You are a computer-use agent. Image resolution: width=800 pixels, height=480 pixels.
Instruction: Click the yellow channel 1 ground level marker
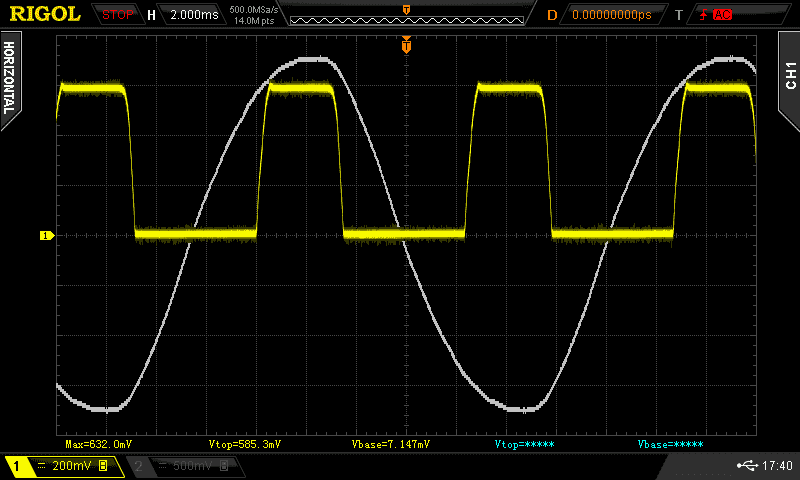(x=46, y=235)
